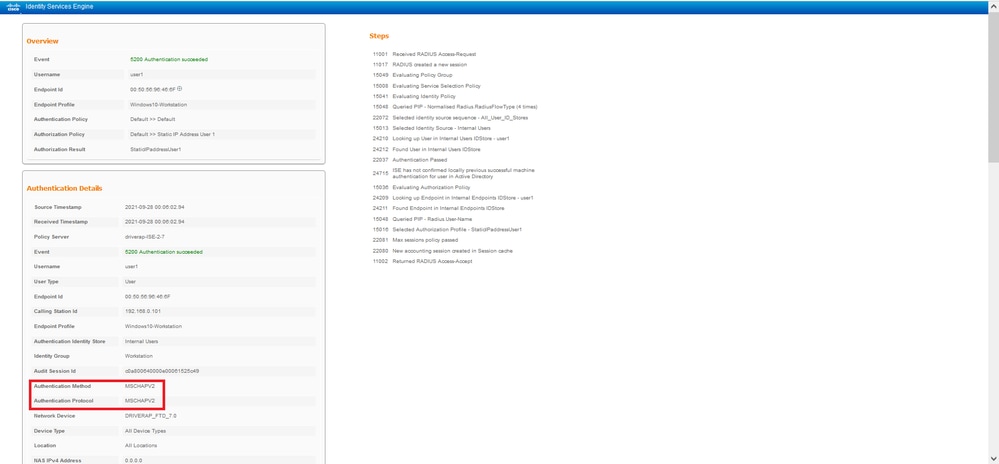Click step "15008 Evaluating Service Selection Policy"

click(426, 85)
